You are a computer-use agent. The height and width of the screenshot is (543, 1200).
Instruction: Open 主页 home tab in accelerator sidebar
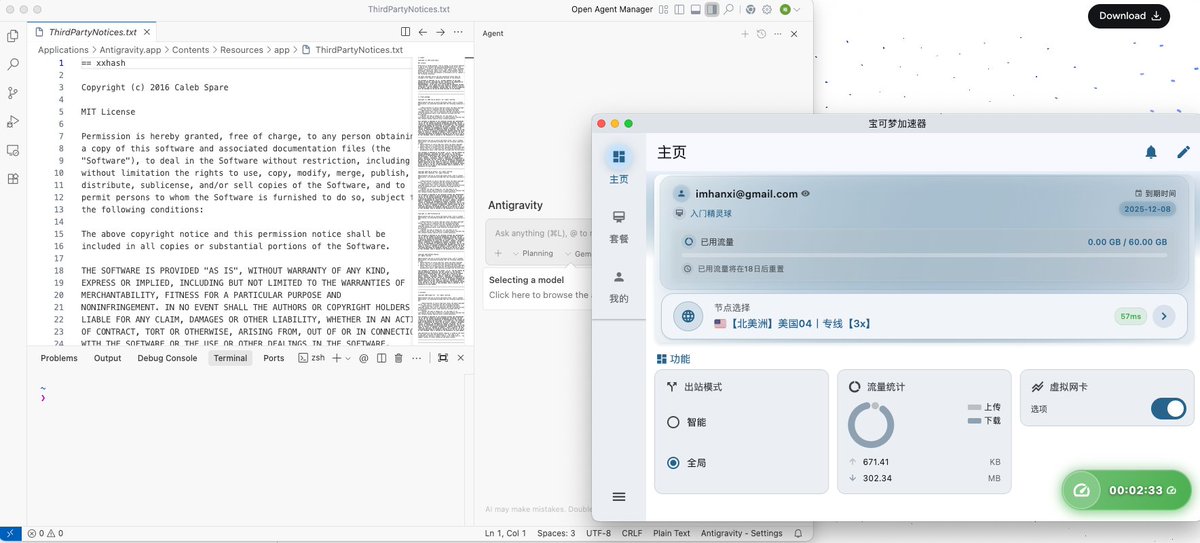pyautogui.click(x=619, y=166)
